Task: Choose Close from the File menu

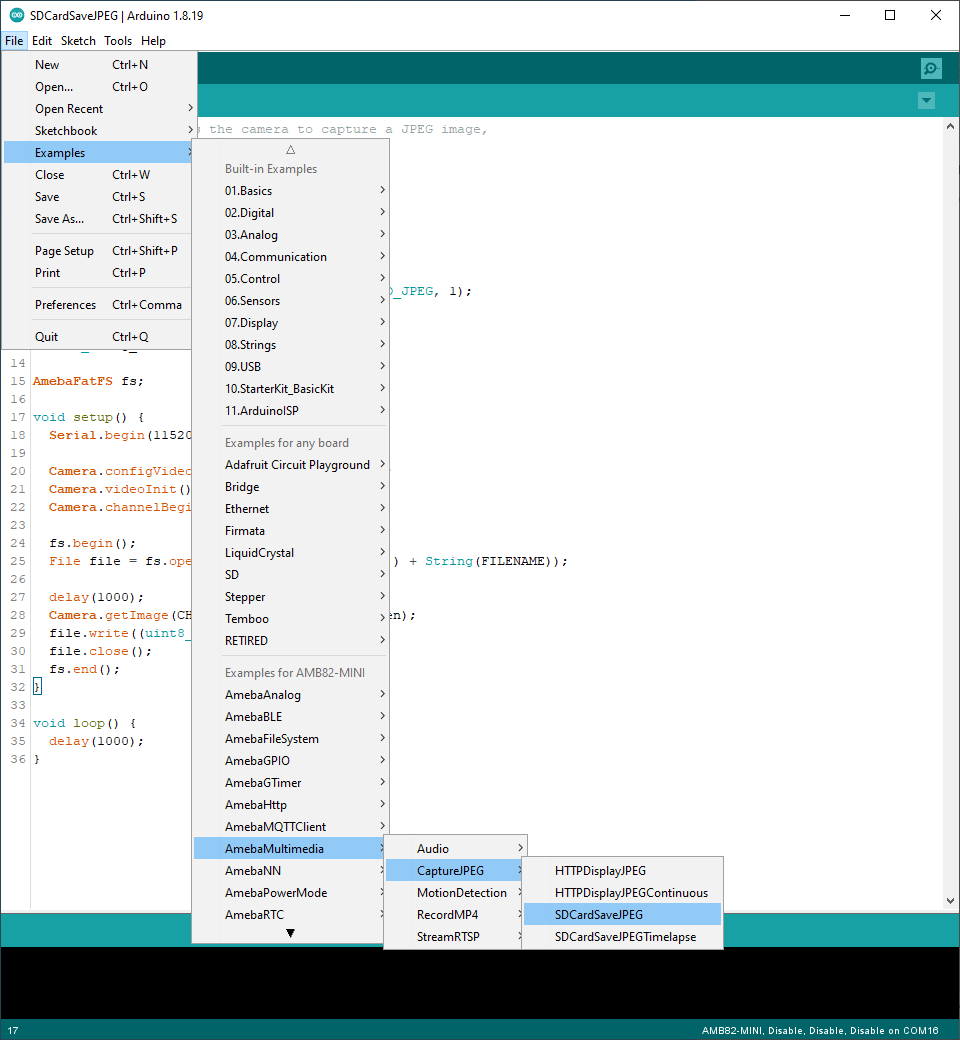Action: [98, 174]
